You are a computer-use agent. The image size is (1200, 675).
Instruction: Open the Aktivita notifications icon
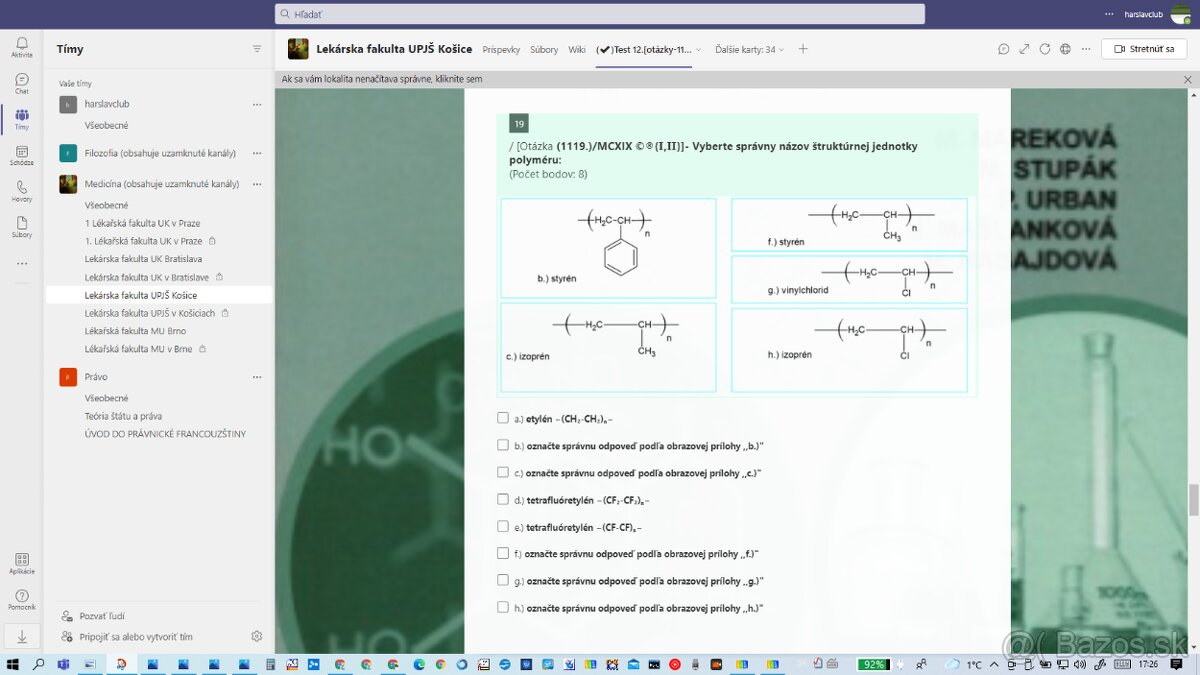22,47
